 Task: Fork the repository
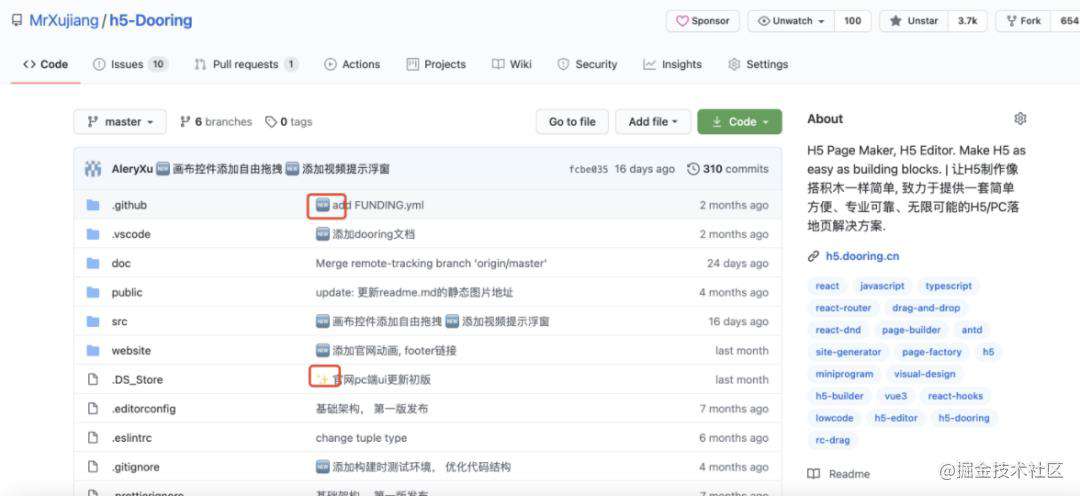(x=1024, y=21)
